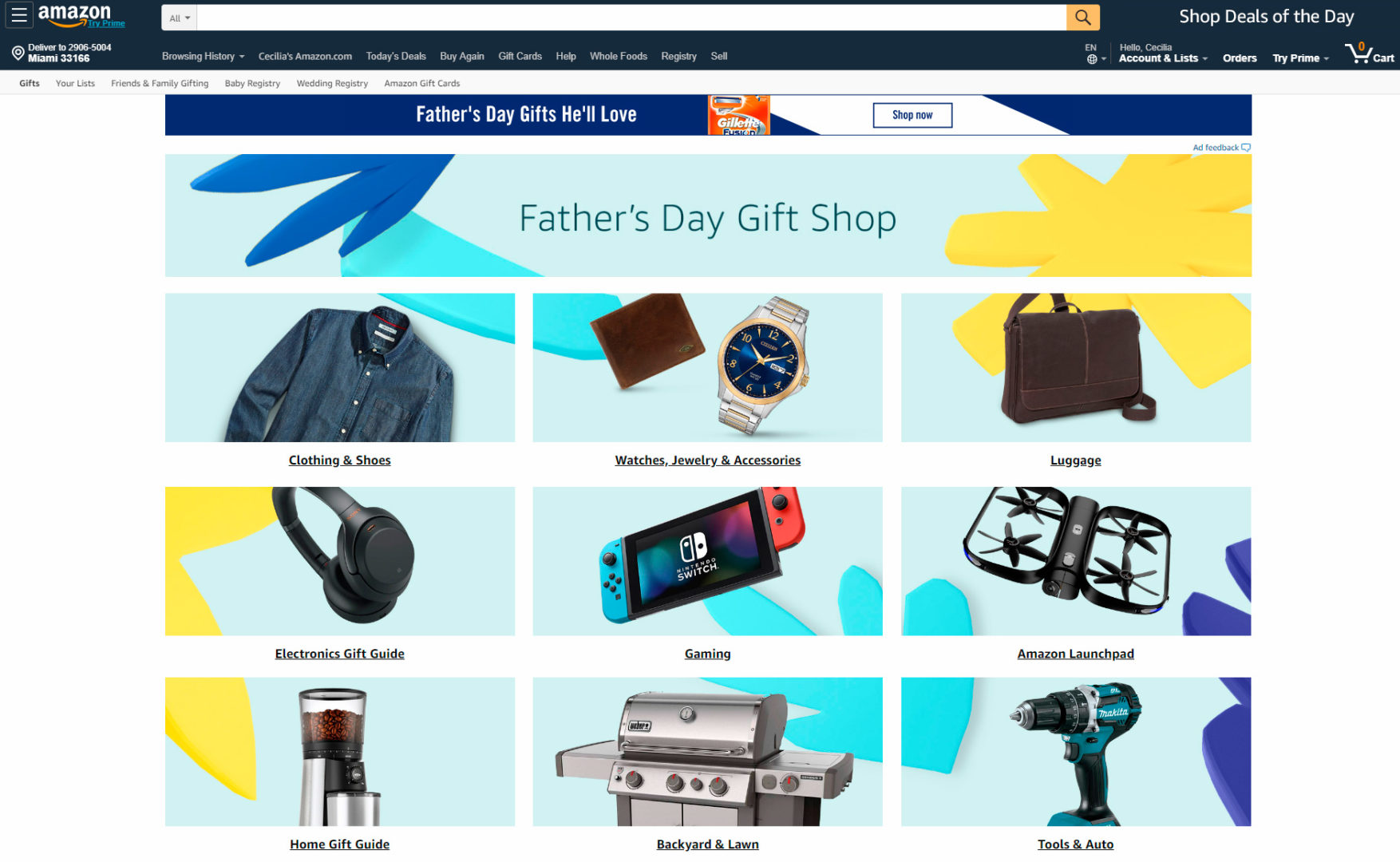This screenshot has height=862, width=1400.
Task: Open Today's Deals from navigation bar
Action: pyautogui.click(x=396, y=56)
